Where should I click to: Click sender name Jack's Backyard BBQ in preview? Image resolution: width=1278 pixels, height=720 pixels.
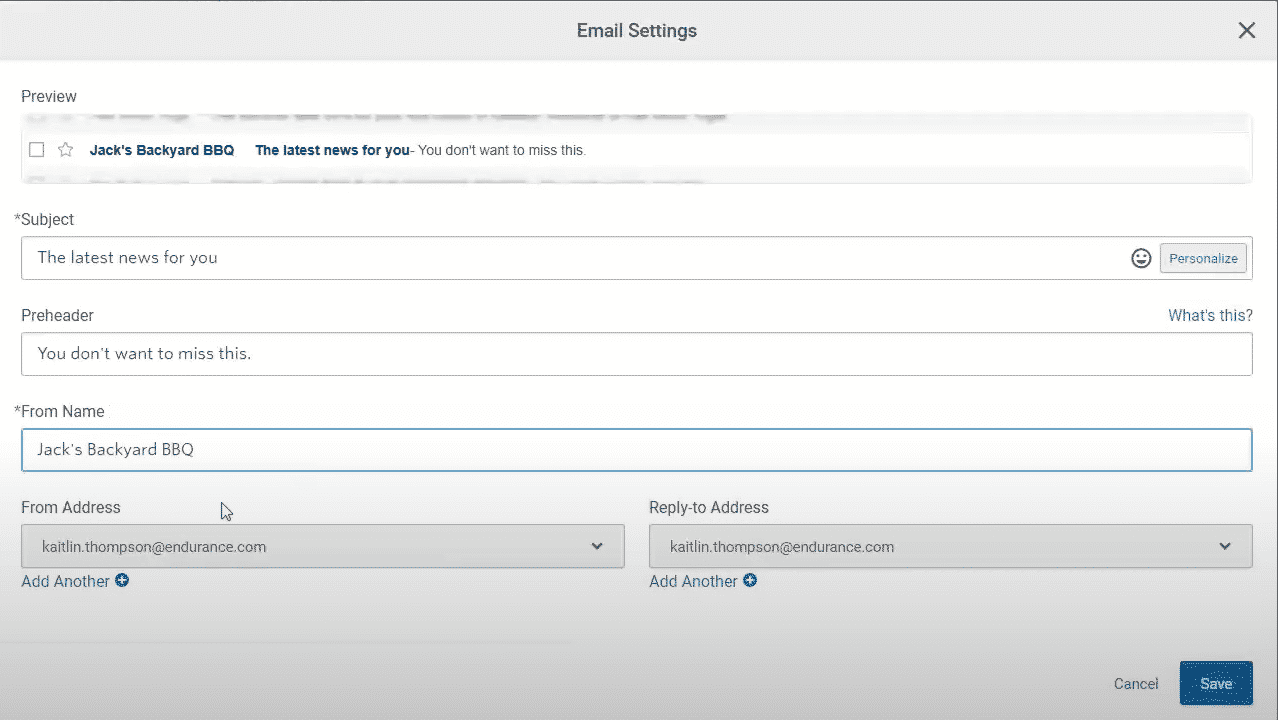(162, 150)
